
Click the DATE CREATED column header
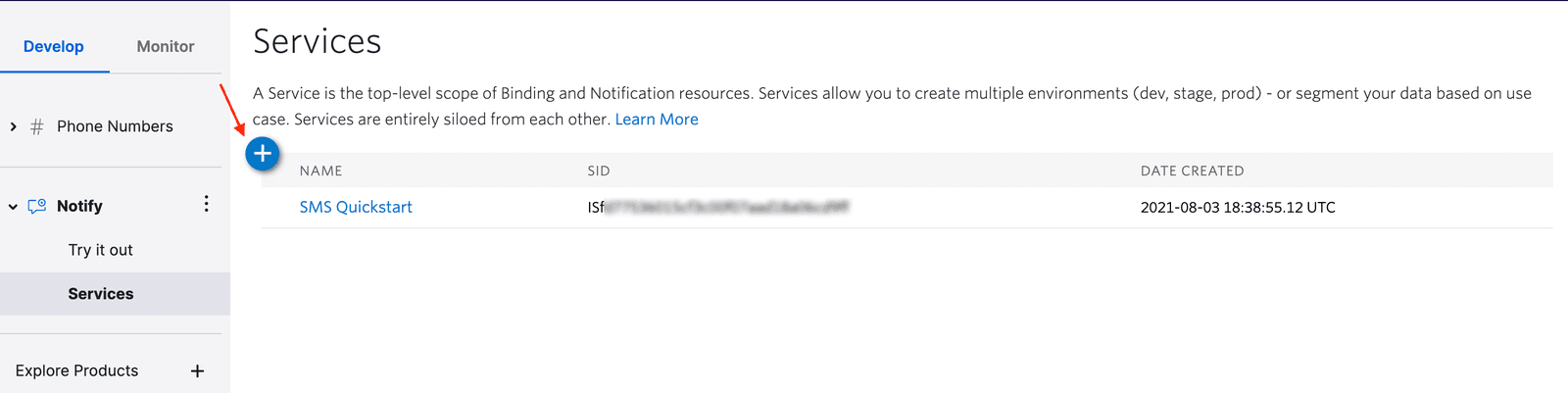click(x=1192, y=171)
